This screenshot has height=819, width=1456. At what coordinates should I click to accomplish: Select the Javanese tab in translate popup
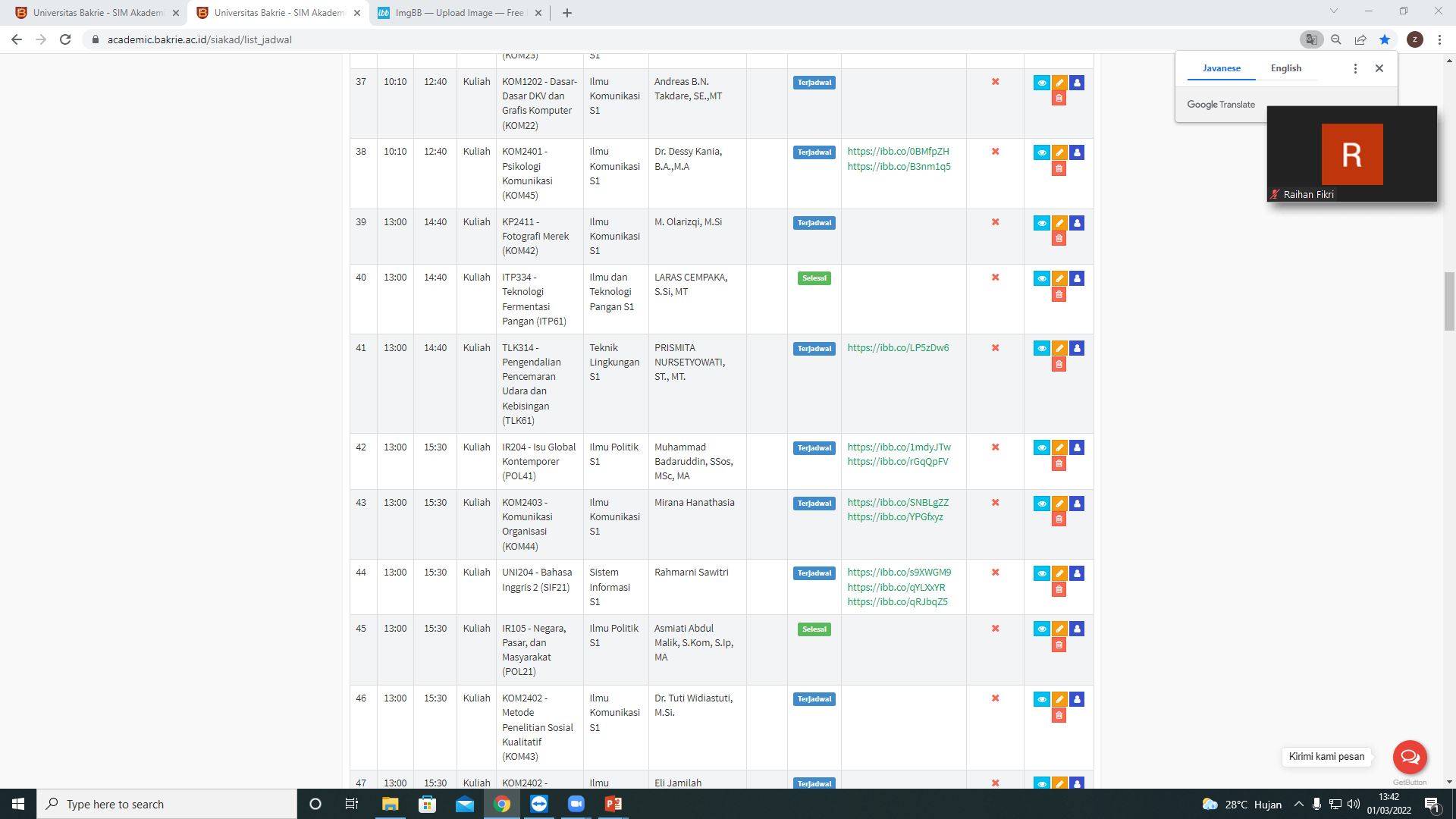point(1222,68)
